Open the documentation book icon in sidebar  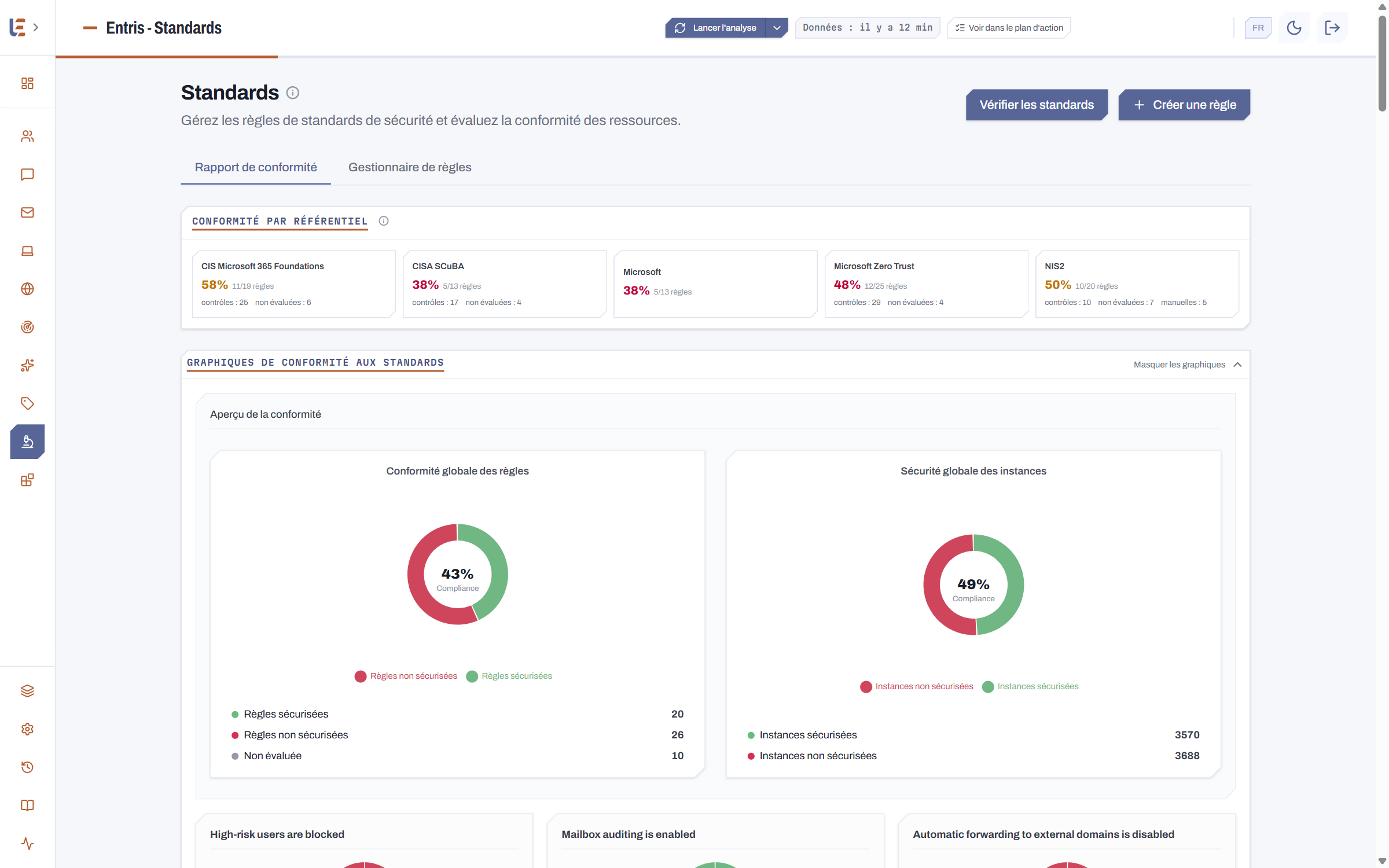pos(27,806)
